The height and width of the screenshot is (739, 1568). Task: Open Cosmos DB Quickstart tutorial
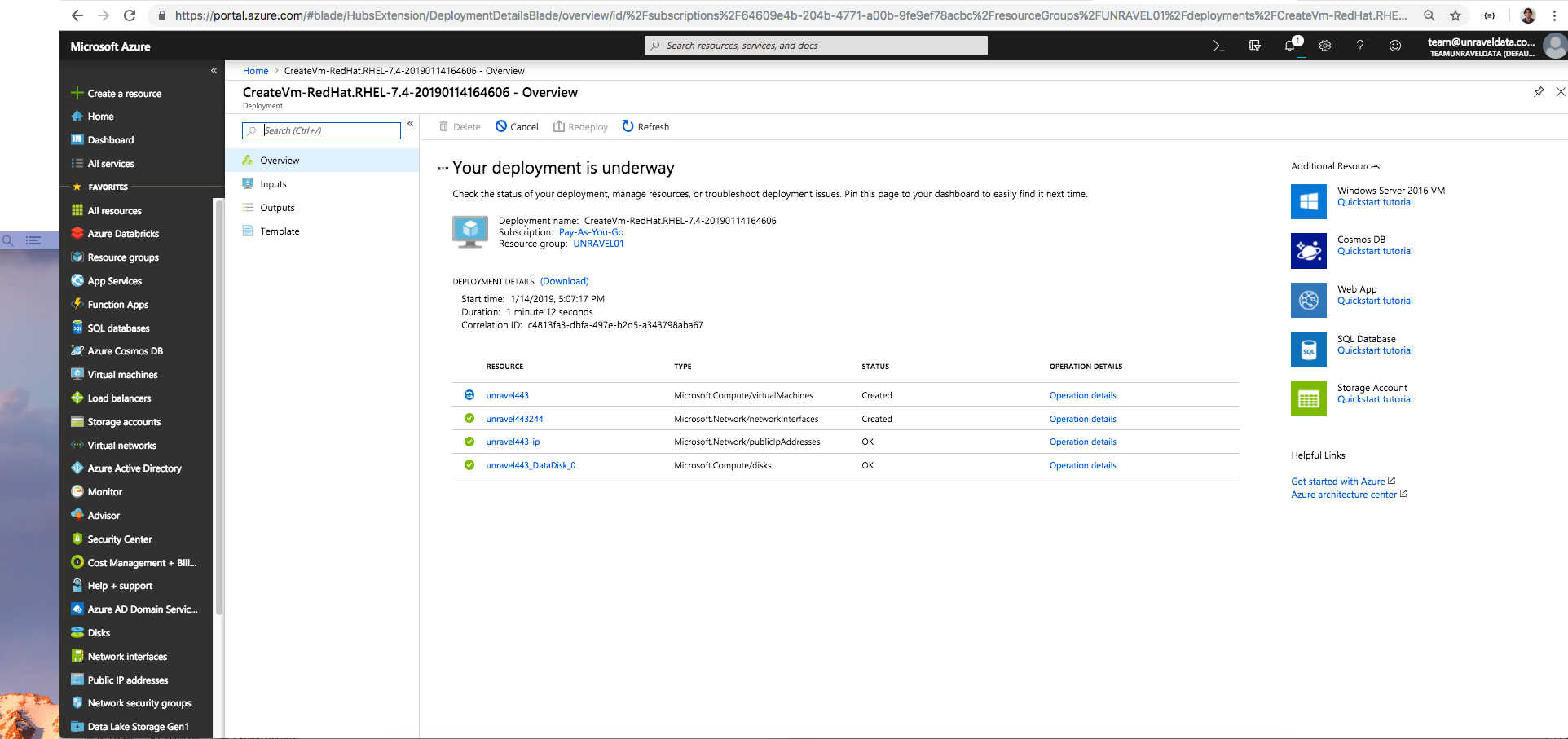[x=1375, y=251]
